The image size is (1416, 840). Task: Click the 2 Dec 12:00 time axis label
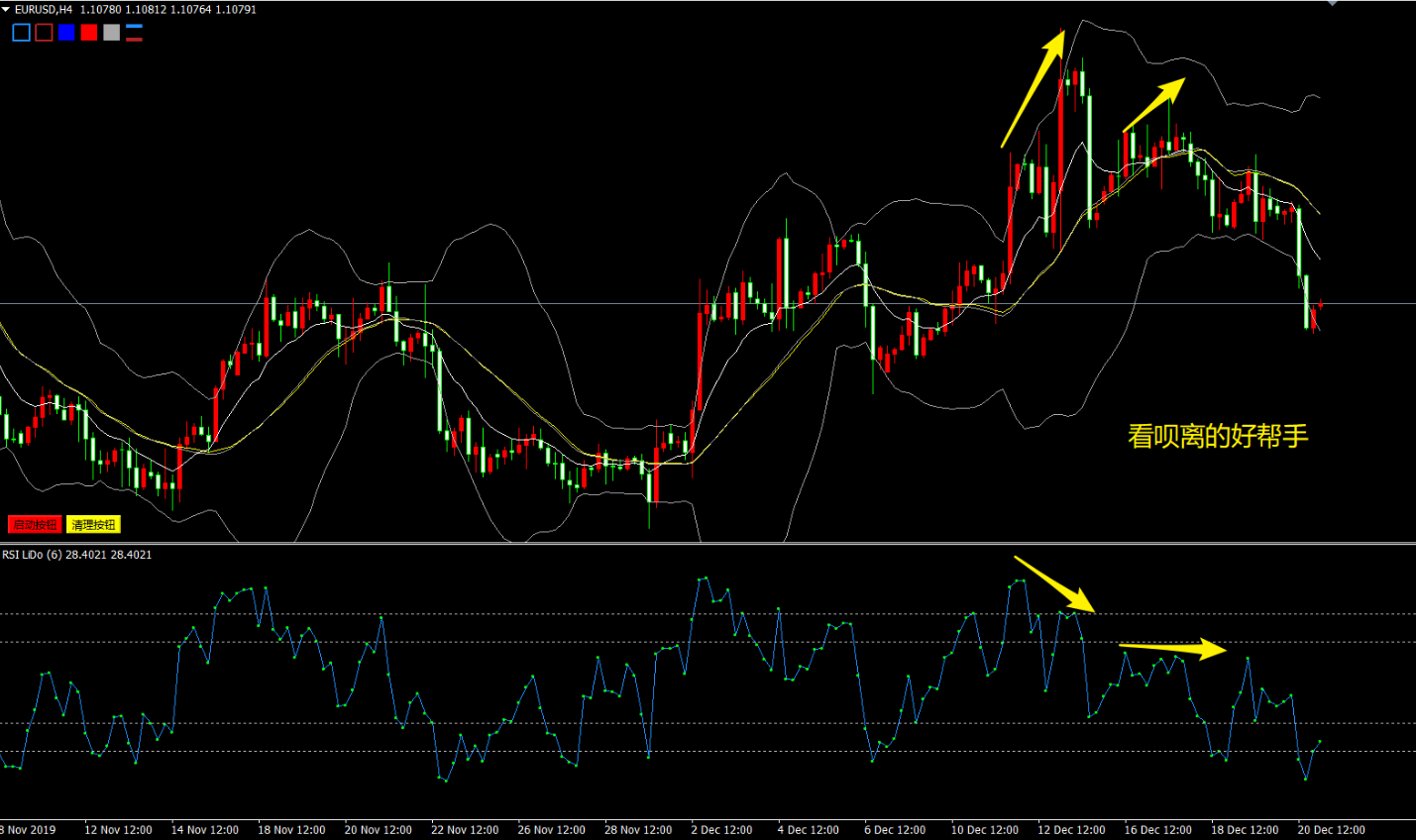coord(721,830)
